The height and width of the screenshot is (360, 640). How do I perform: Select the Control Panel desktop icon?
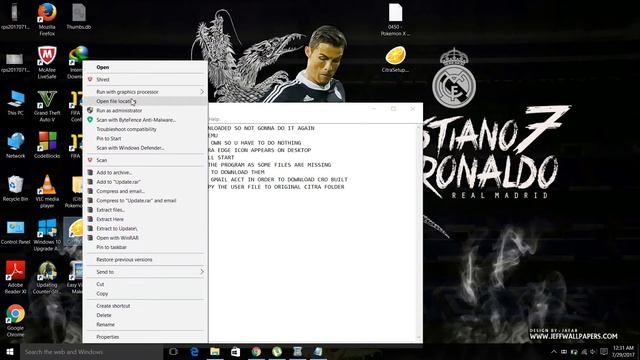[16, 233]
